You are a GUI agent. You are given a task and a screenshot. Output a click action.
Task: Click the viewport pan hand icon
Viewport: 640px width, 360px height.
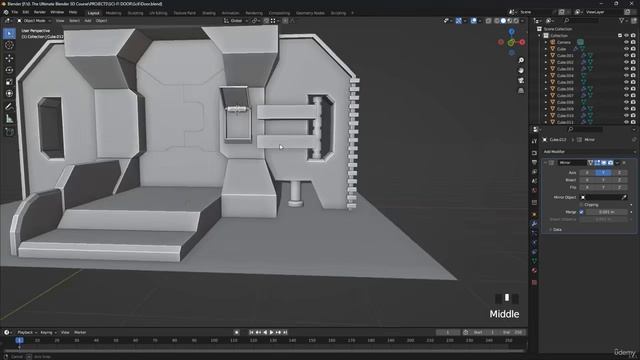[x=521, y=71]
